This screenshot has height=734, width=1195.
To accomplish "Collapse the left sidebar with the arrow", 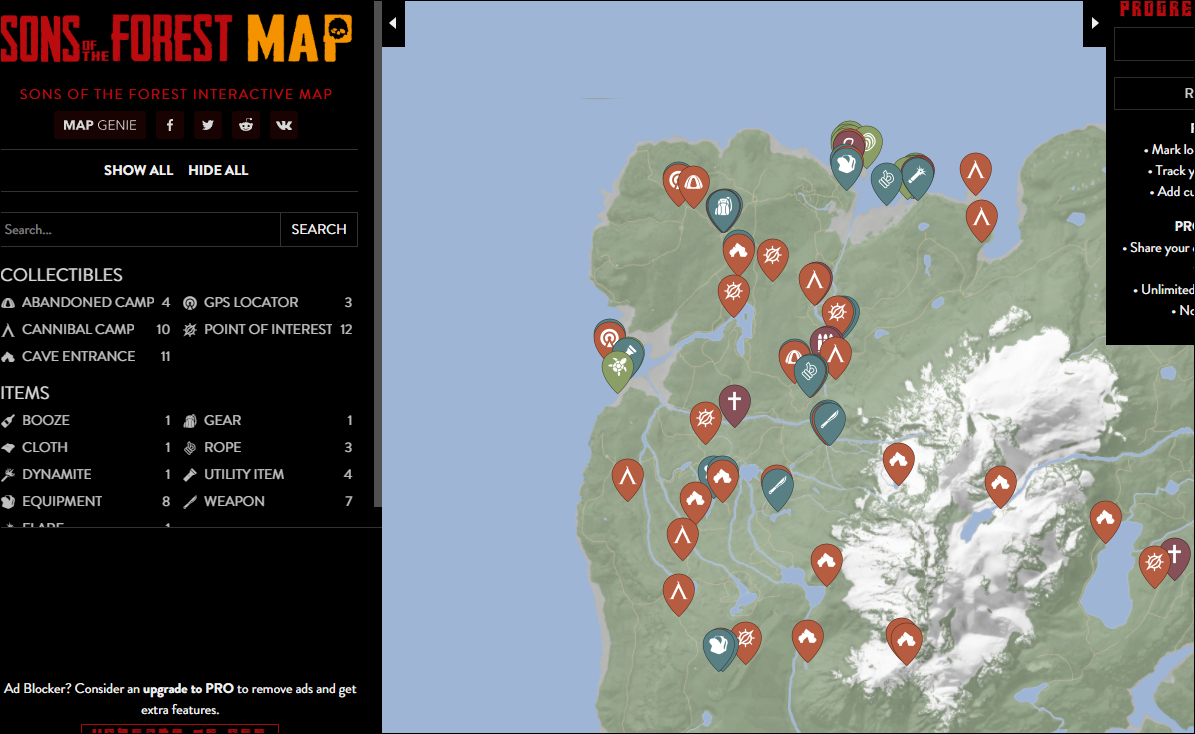I will click(393, 23).
